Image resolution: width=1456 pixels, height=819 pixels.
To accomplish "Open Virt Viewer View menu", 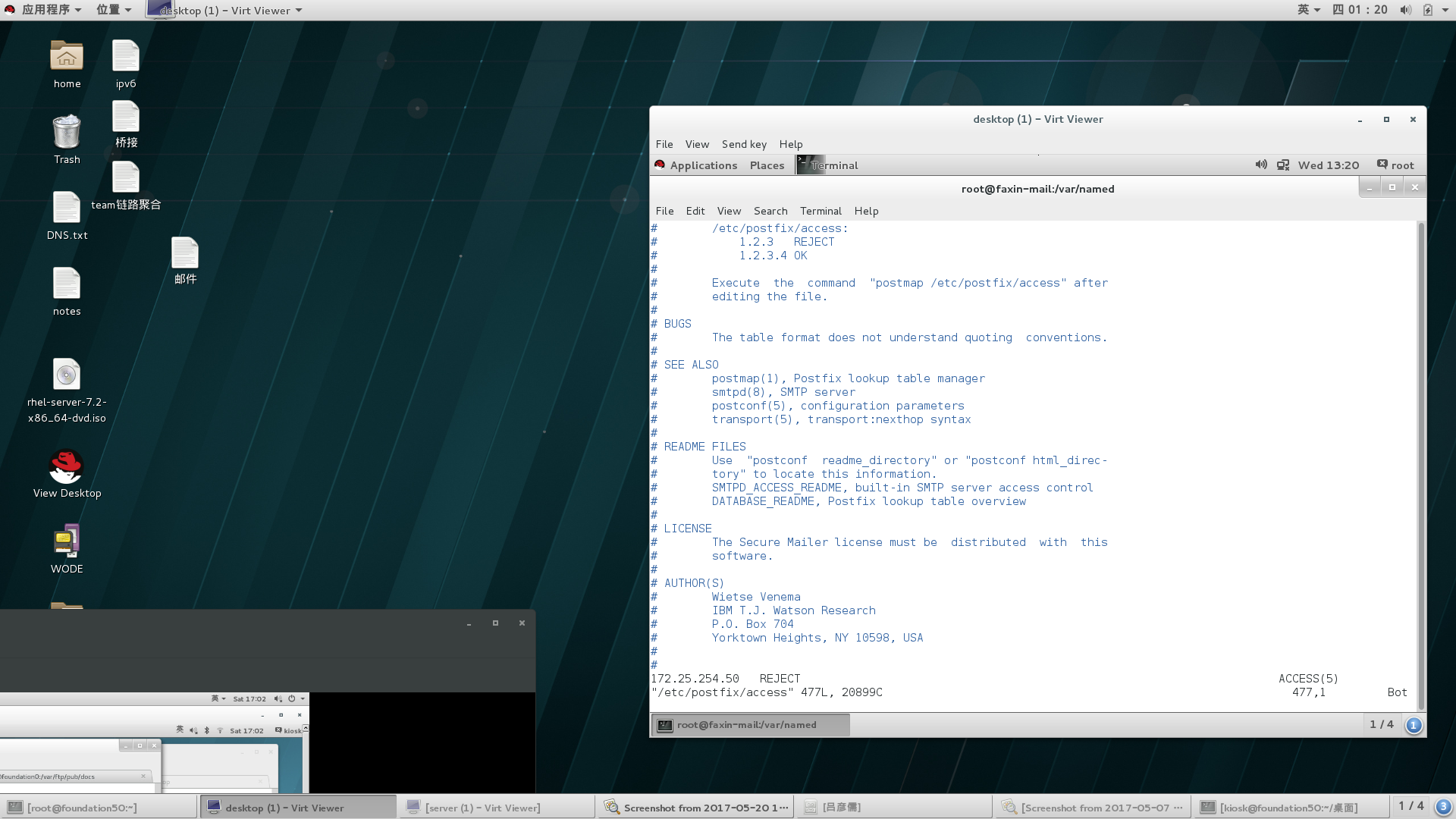I will point(697,144).
